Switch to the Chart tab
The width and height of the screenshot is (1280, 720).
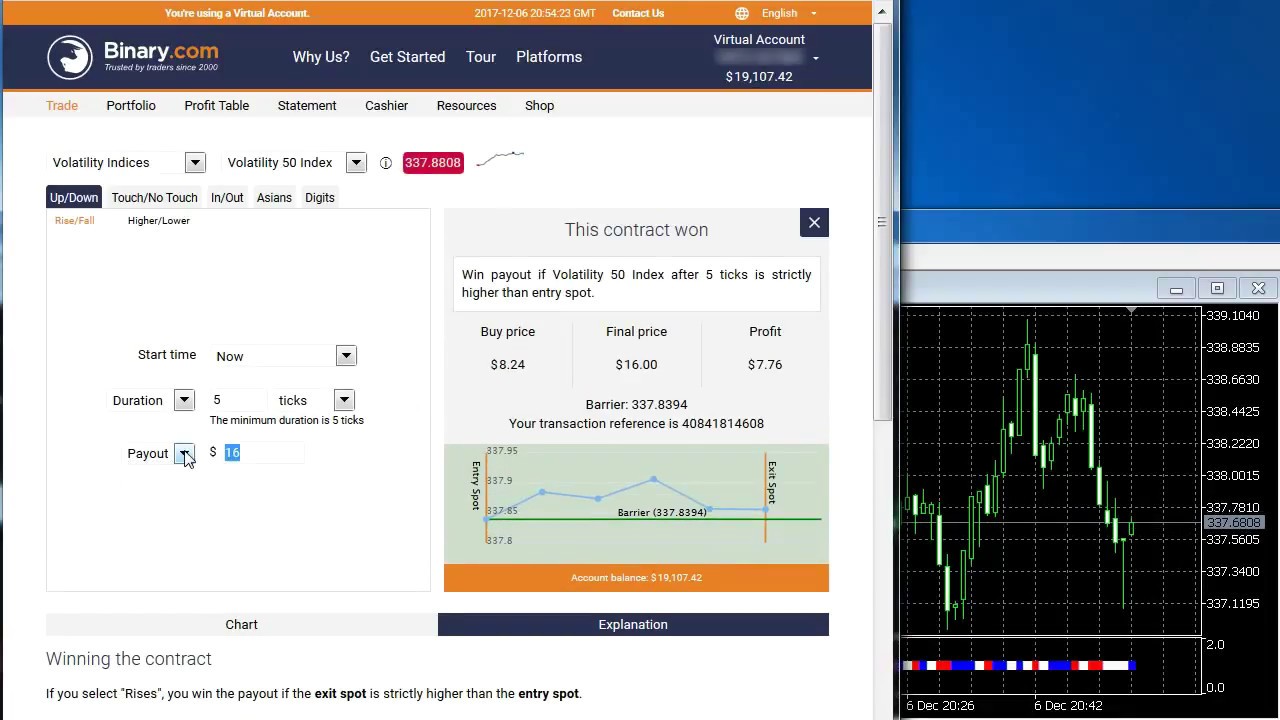241,625
